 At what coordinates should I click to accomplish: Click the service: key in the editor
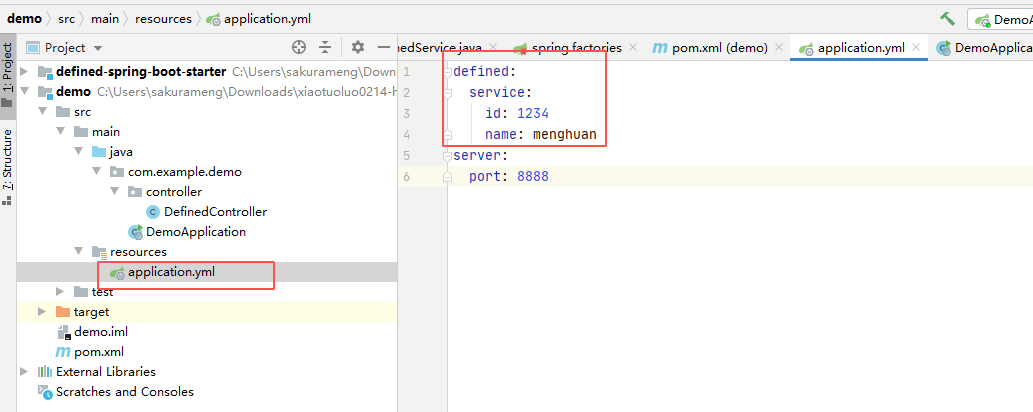click(x=500, y=92)
